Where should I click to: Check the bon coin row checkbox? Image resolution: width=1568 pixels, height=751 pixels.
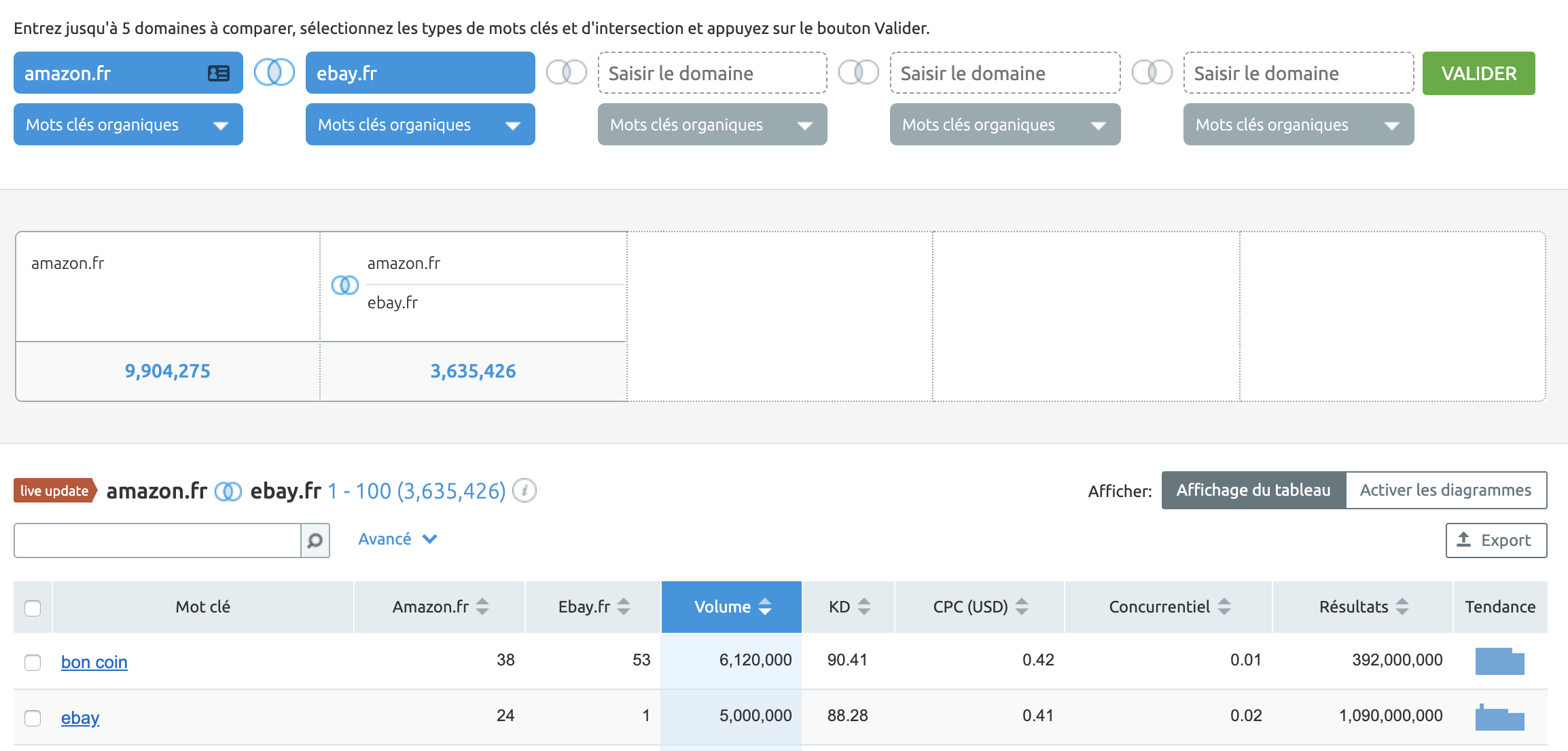tap(33, 662)
